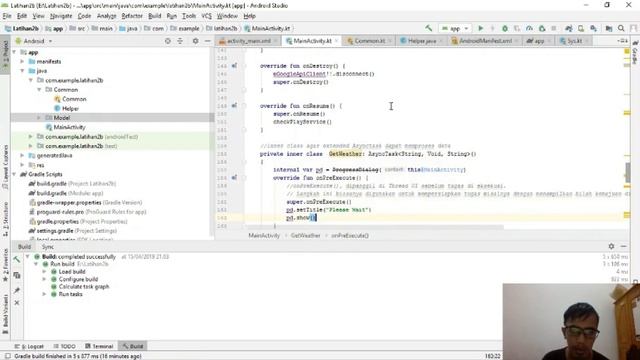Open the Android project view dropdown

tap(34, 41)
